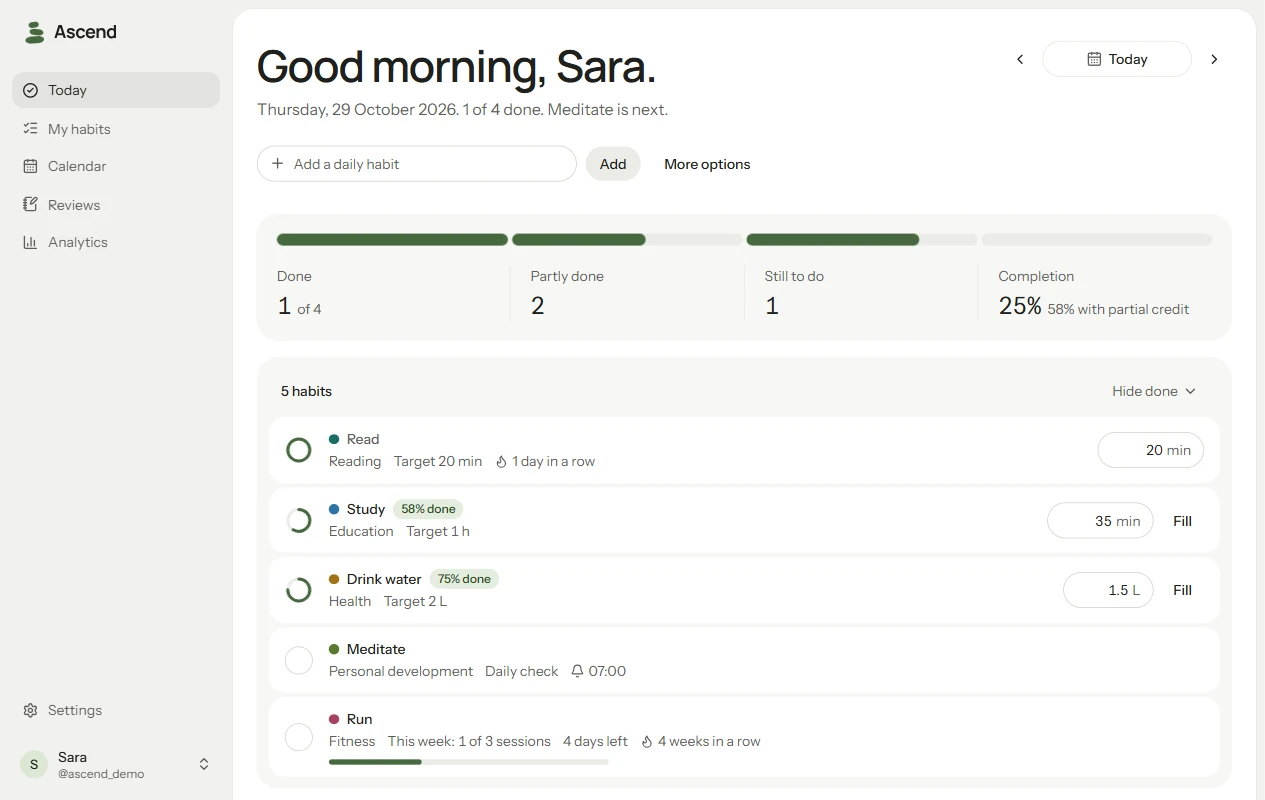Click the Study 58% done badge
The height and width of the screenshot is (800, 1265).
428,509
